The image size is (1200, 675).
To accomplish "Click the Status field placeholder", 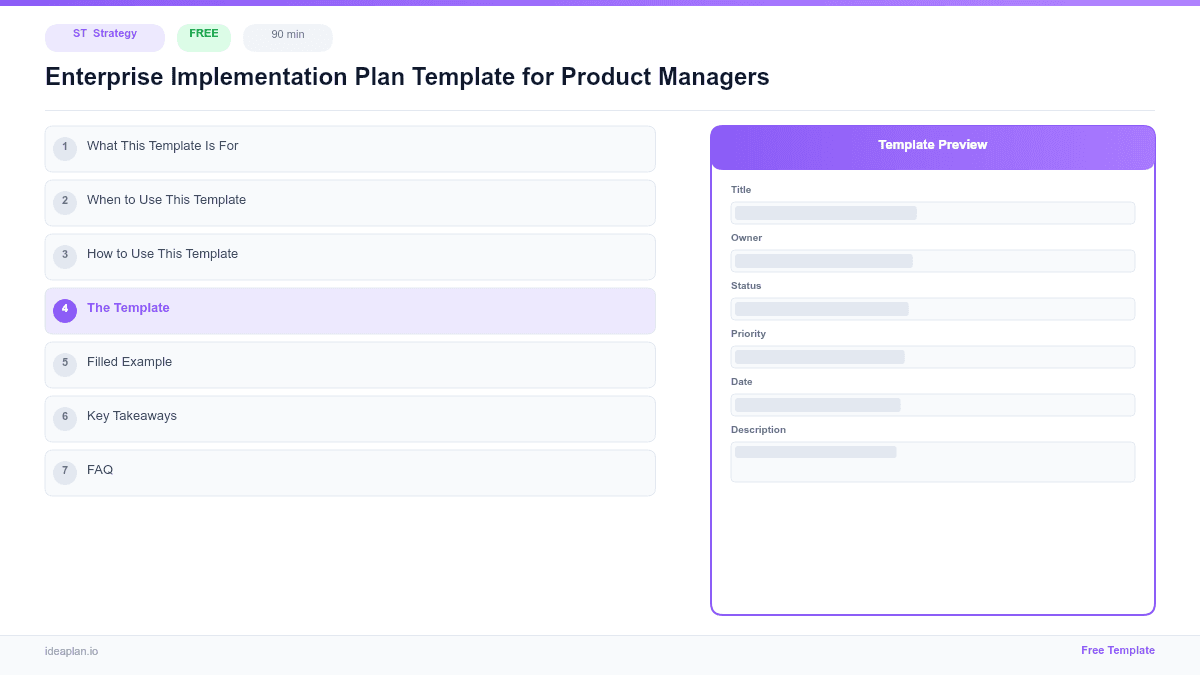I will point(932,309).
